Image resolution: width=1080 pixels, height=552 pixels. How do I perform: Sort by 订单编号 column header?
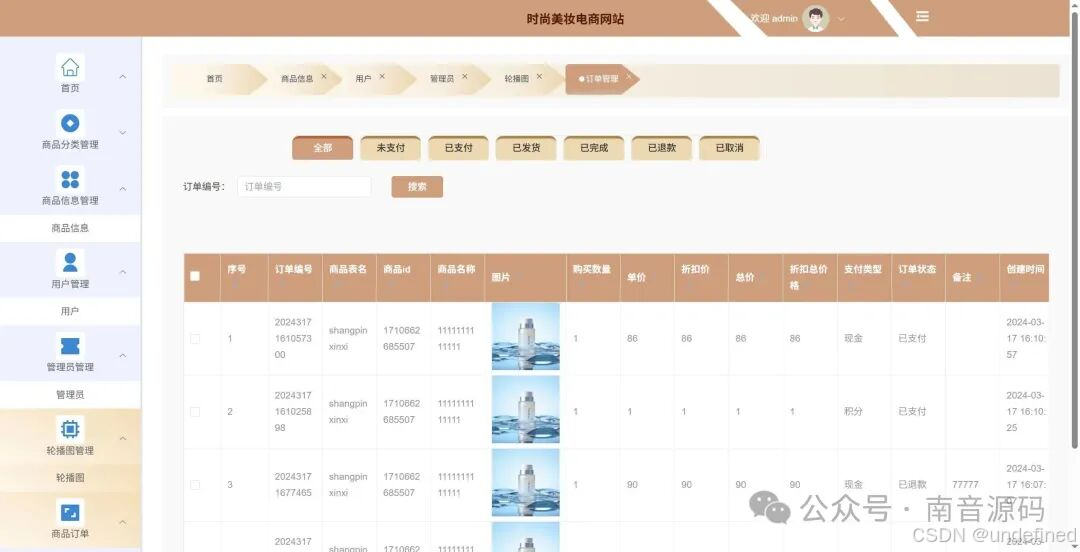(293, 277)
